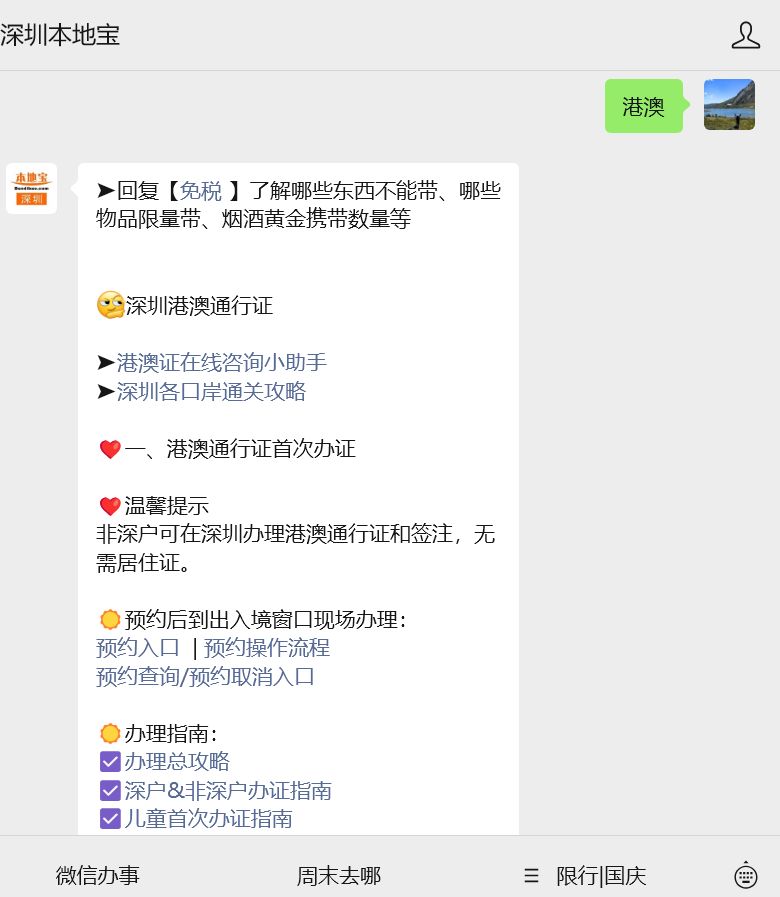Open the account profile icon

745,36
